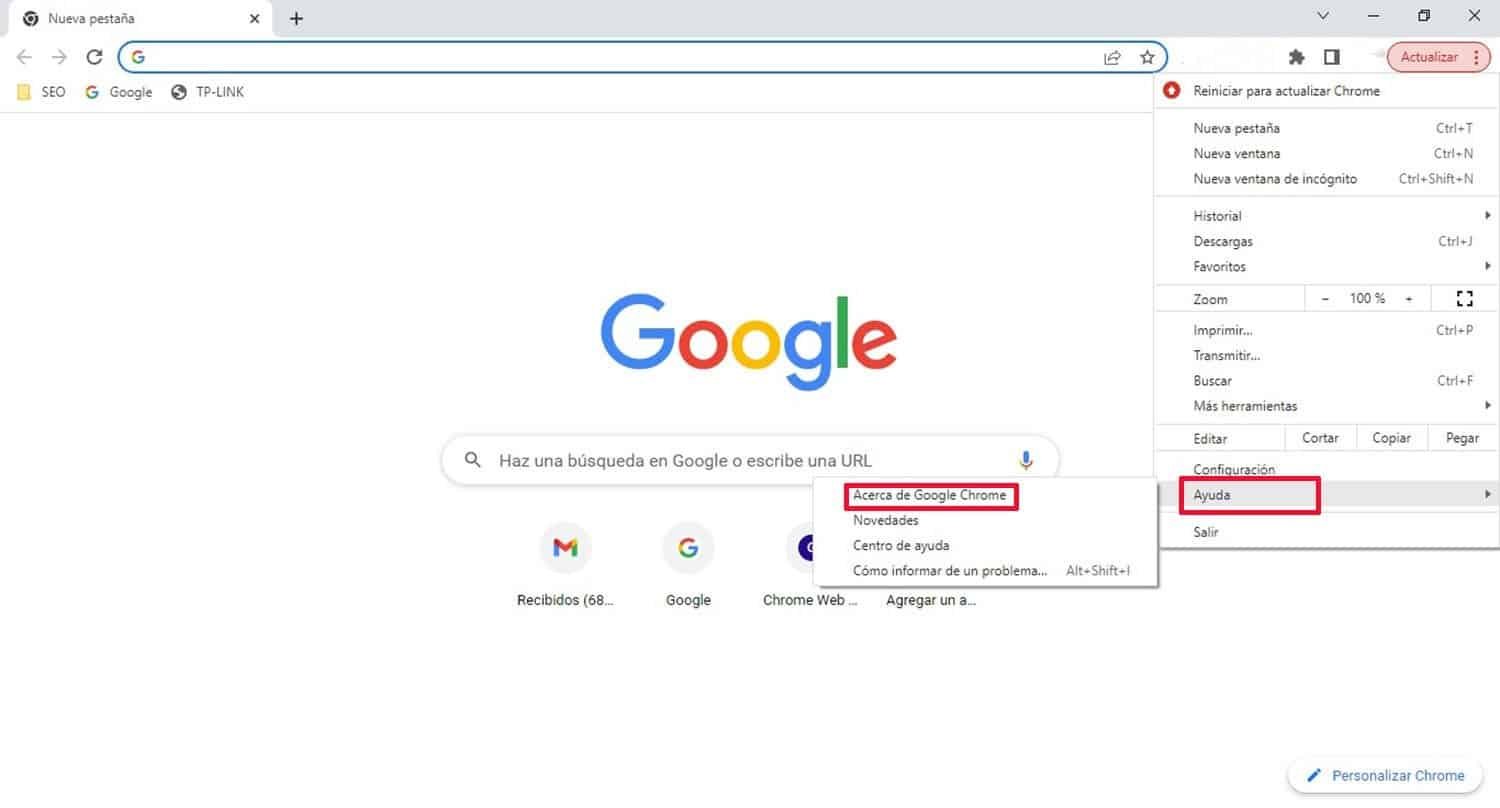The height and width of the screenshot is (808, 1500).
Task: Open the TP-LINK bookmark
Action: [x=208, y=92]
